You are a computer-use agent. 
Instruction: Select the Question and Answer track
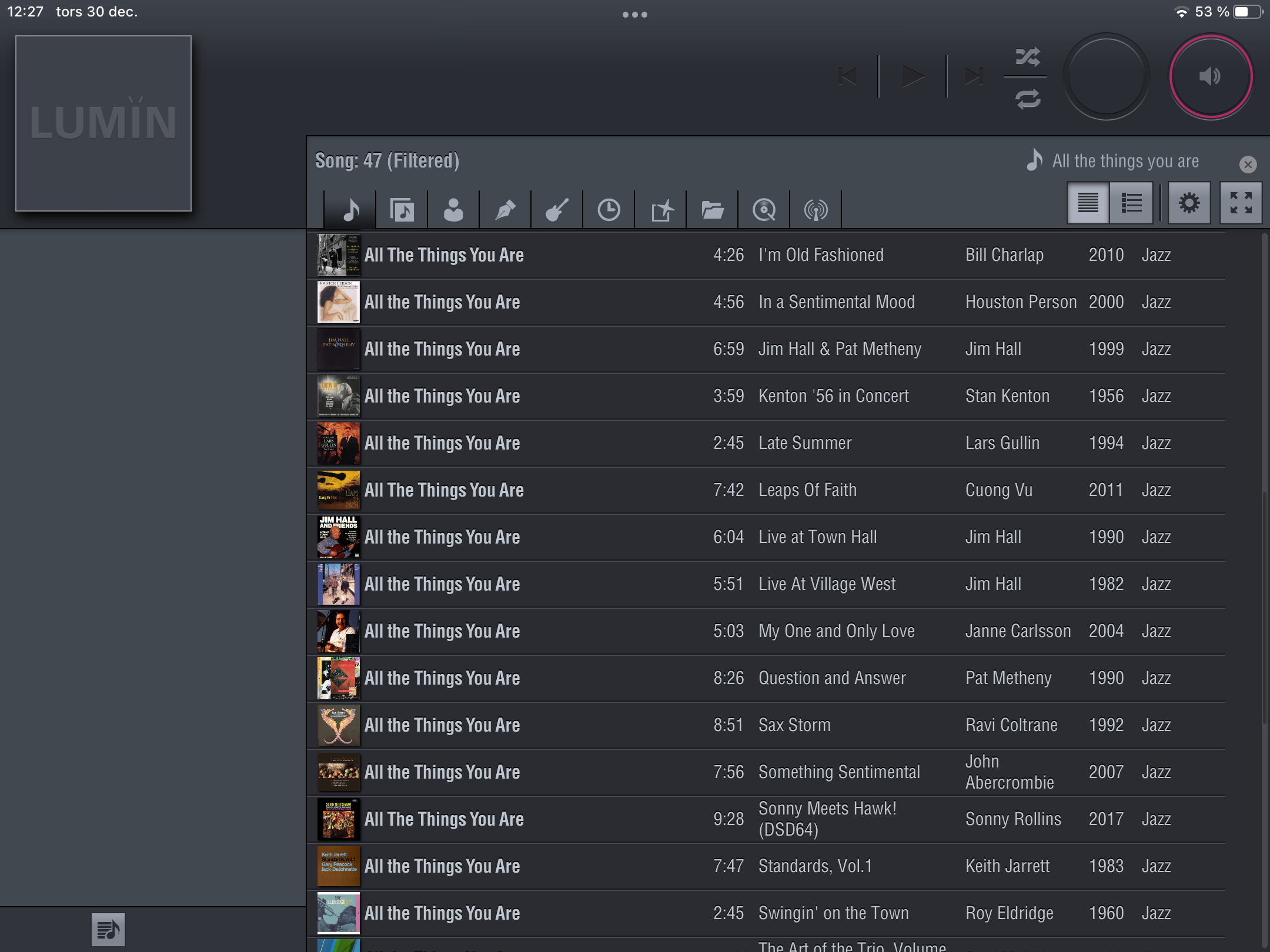(x=766, y=678)
